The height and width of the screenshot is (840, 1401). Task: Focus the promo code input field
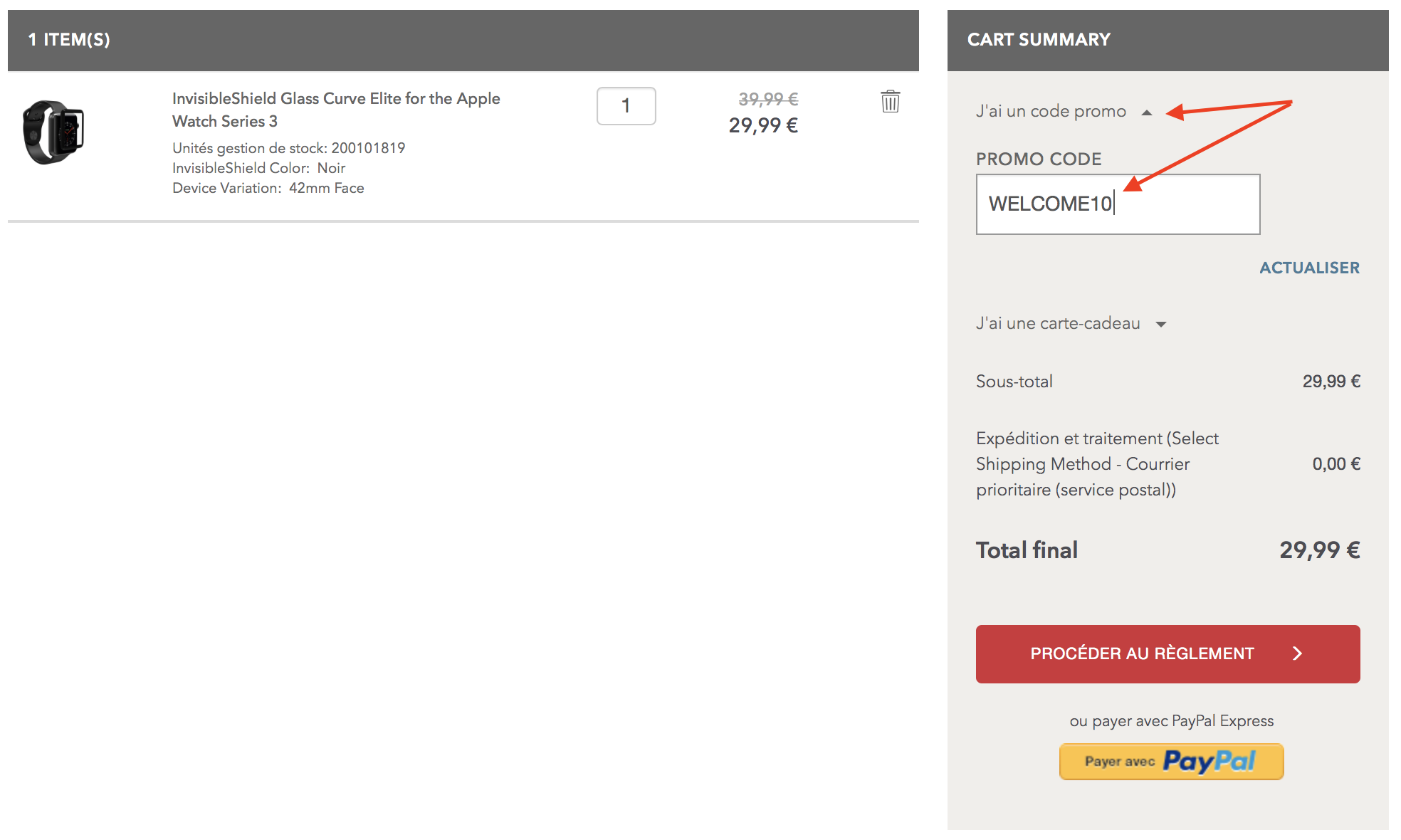[1118, 204]
